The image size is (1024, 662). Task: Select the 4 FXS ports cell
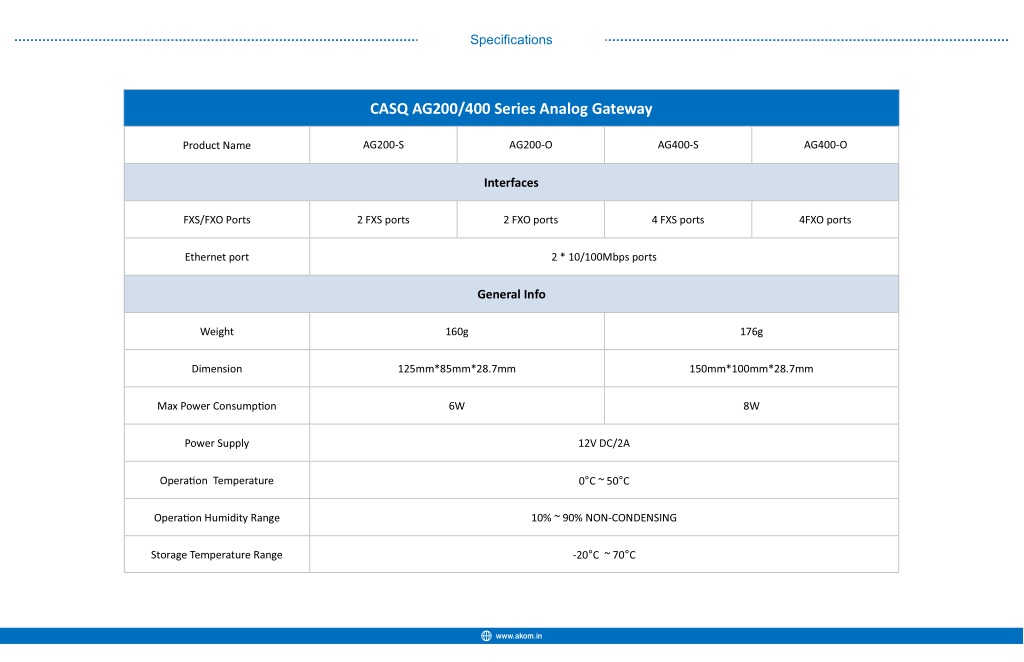click(x=678, y=219)
